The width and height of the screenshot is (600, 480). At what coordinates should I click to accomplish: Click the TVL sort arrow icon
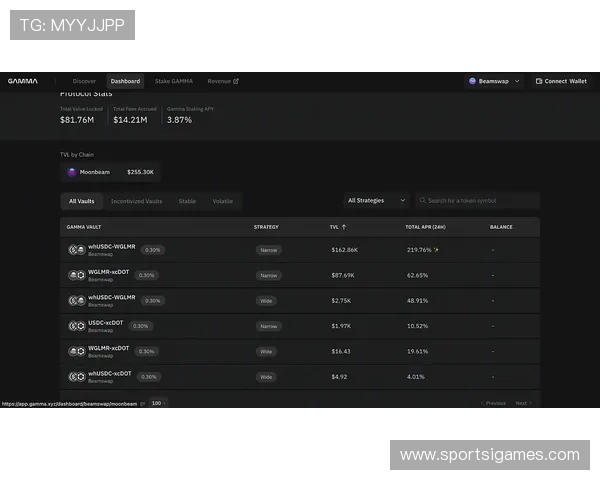(345, 227)
